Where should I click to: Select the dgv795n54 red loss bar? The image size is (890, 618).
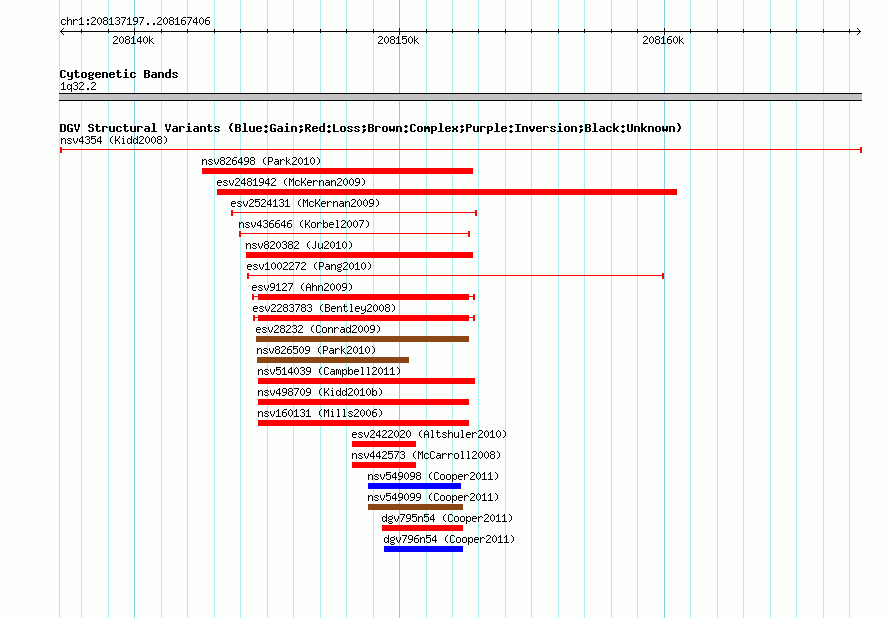click(x=422, y=528)
